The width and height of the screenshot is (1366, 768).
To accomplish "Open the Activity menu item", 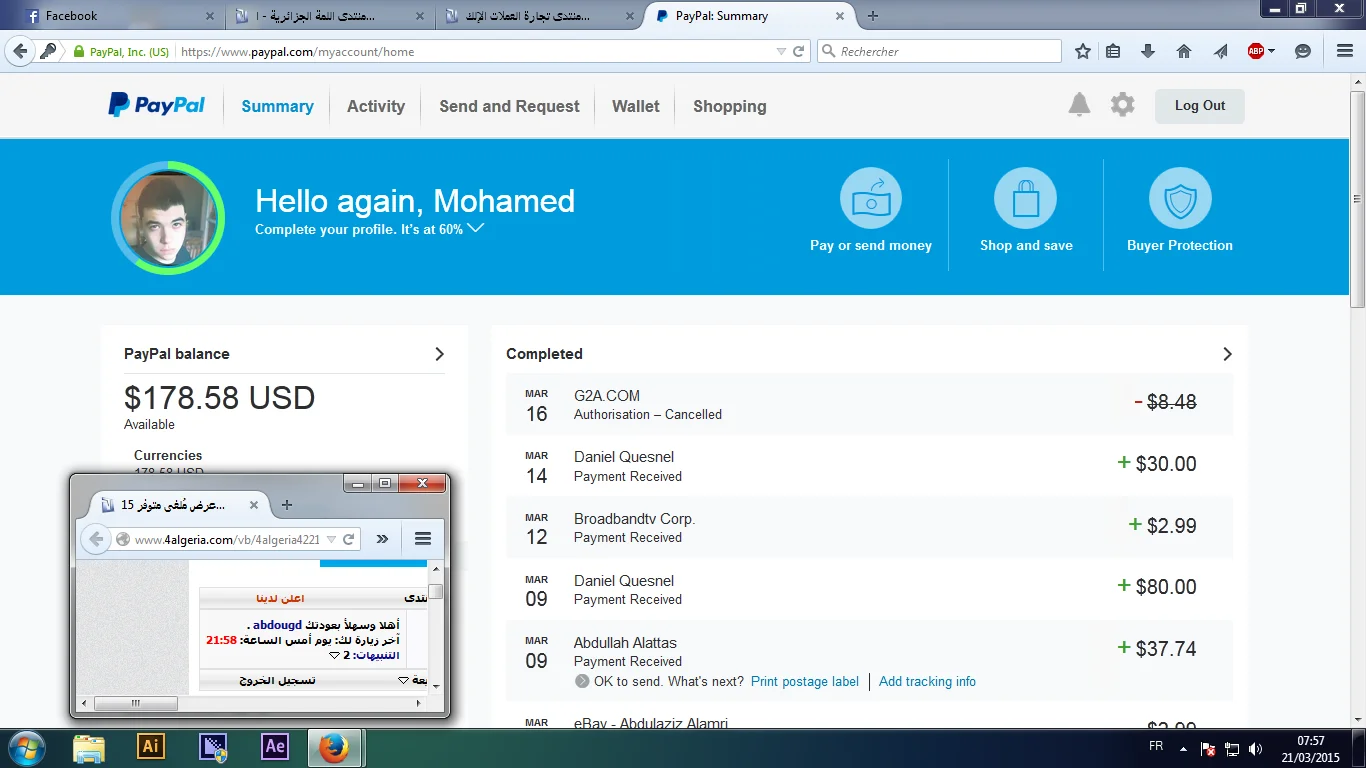I will point(376,106).
